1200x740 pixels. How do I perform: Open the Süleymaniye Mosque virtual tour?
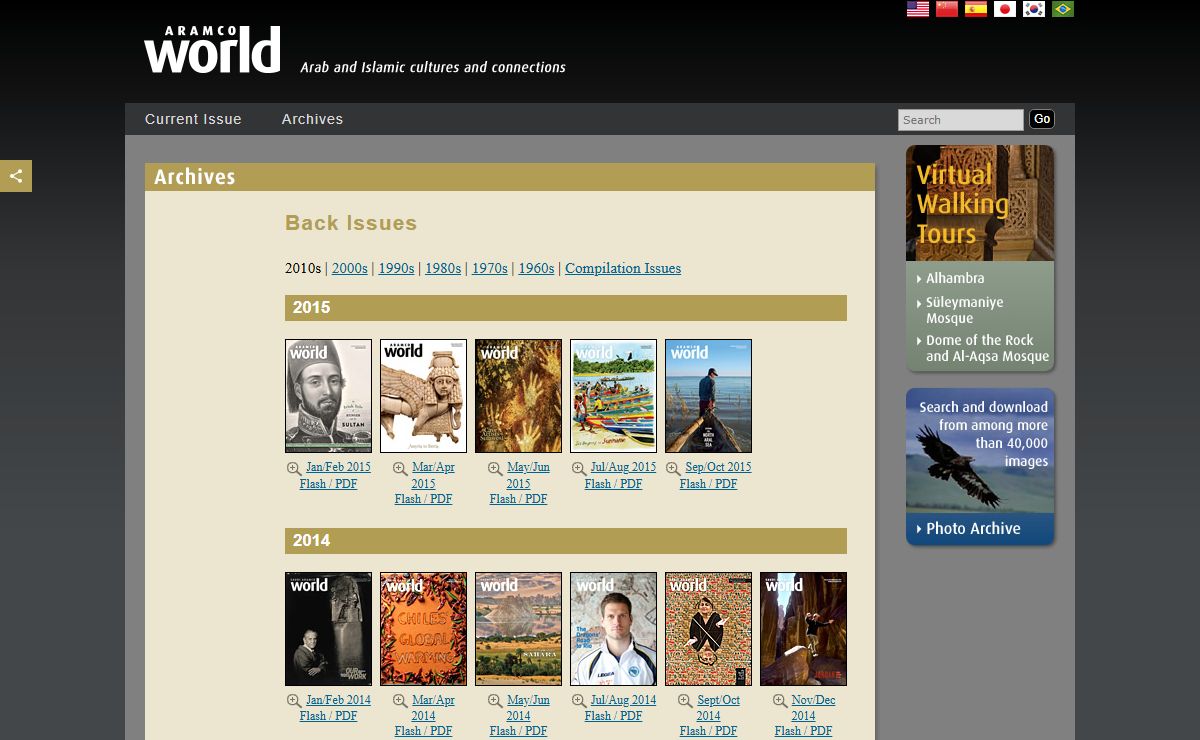click(964, 310)
